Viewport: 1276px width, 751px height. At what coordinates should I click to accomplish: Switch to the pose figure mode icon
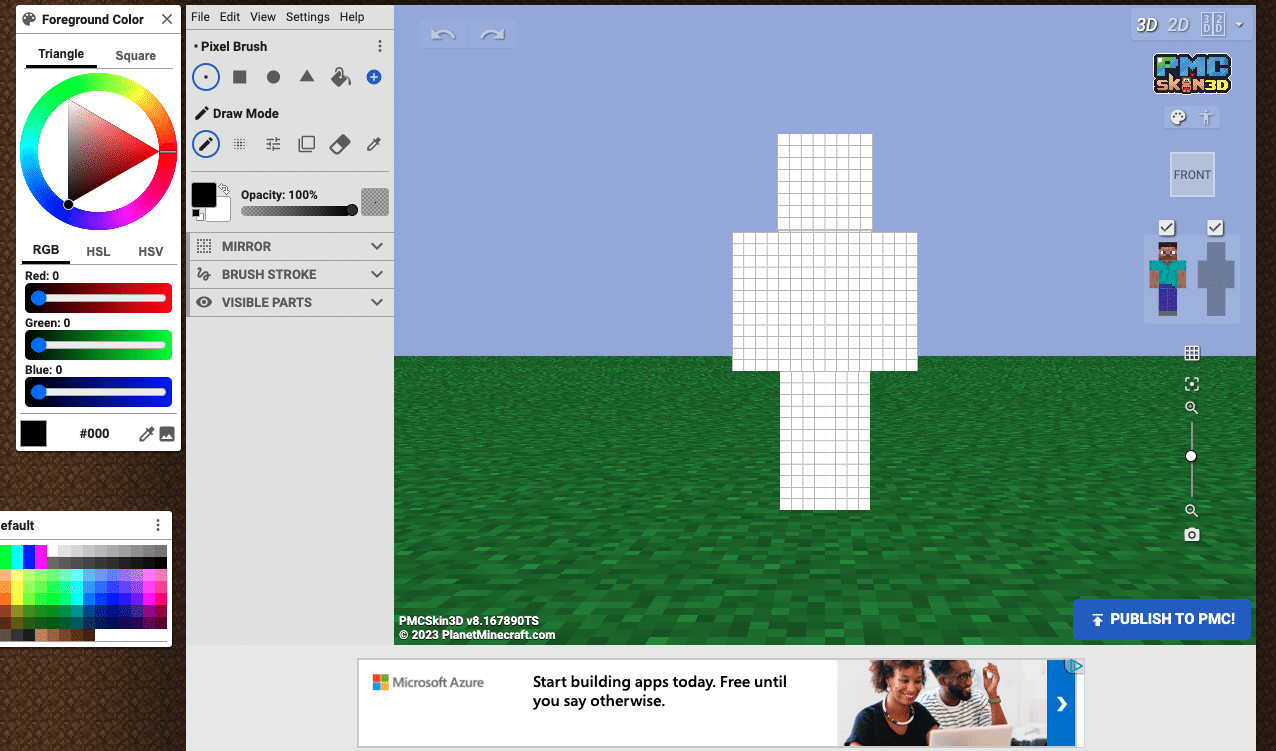(1207, 118)
